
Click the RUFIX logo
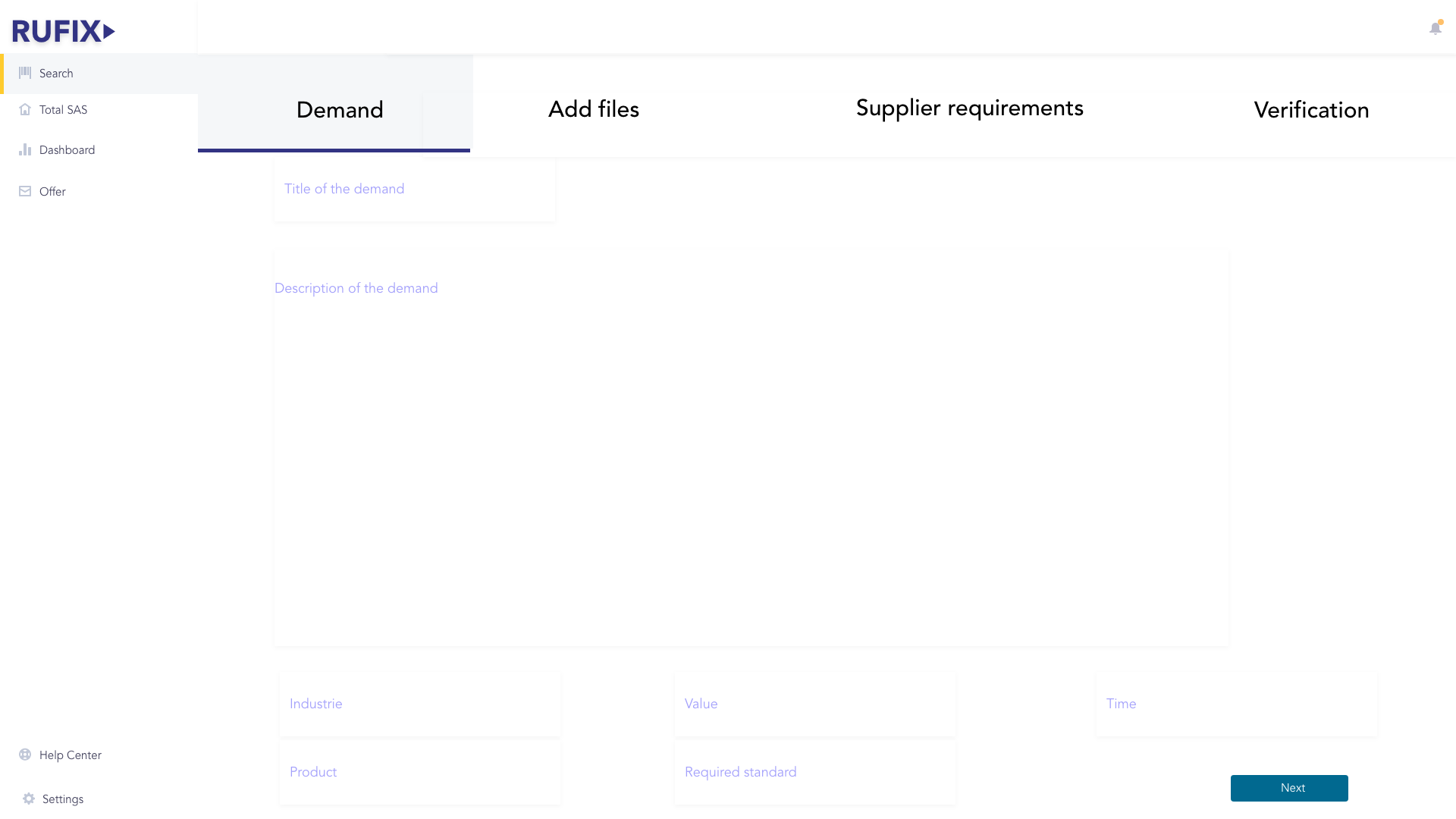coord(64,31)
